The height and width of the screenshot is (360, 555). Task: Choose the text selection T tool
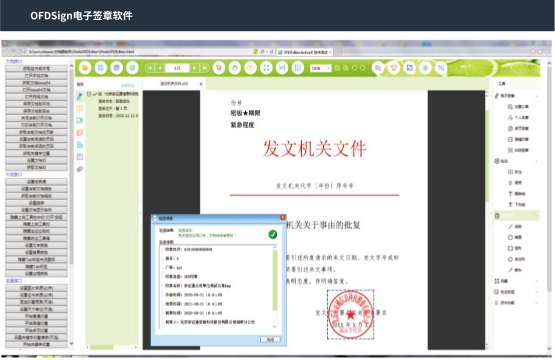coord(250,68)
